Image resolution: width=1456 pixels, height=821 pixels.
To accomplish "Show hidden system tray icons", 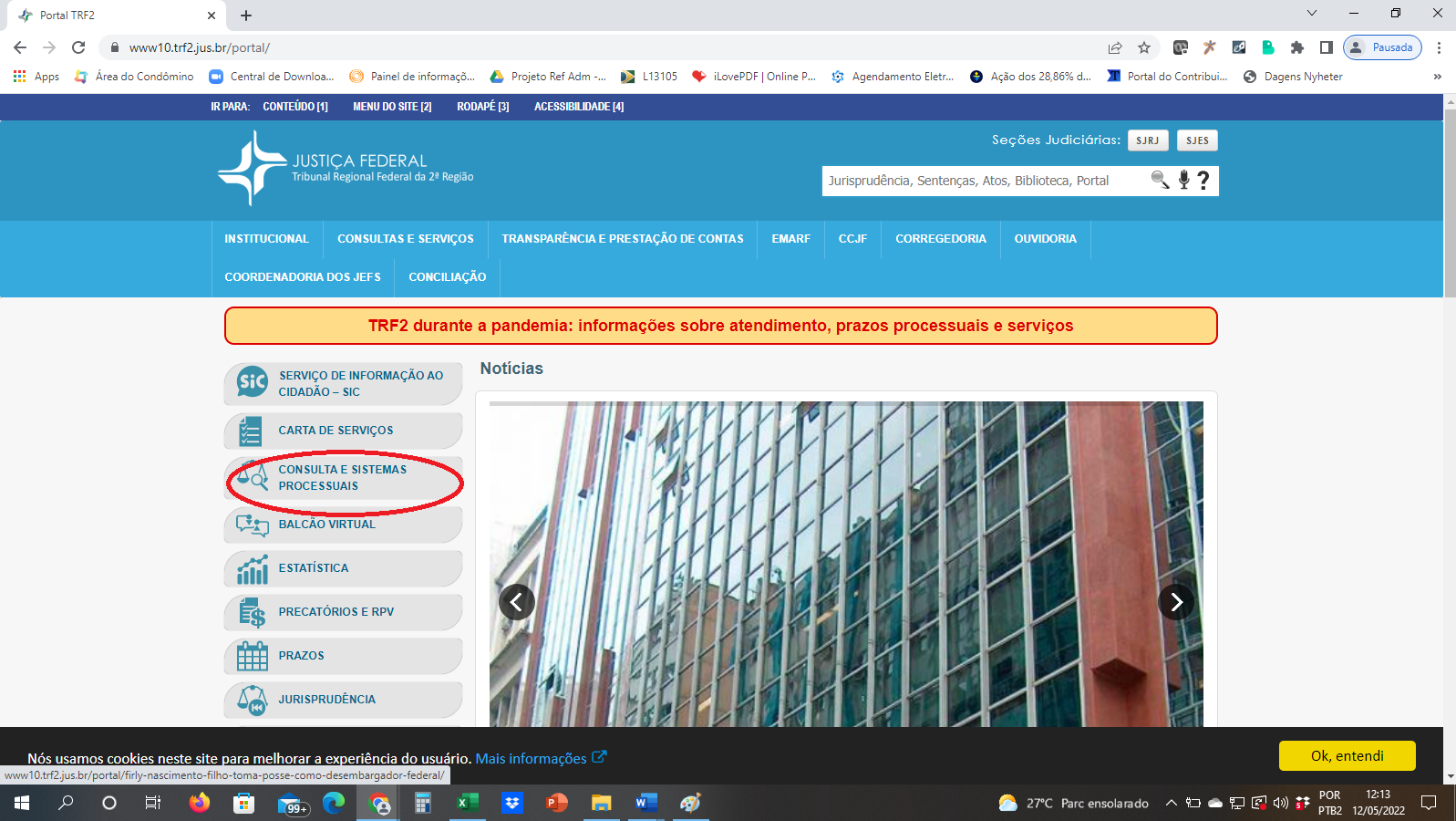I will click(1171, 803).
